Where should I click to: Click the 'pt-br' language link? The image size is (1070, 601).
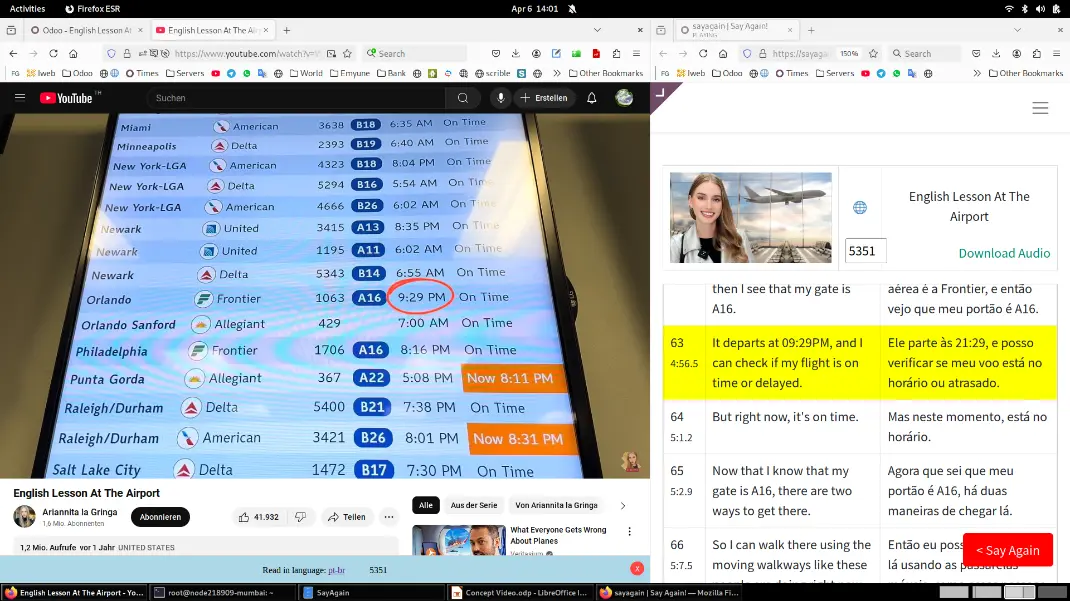(x=336, y=570)
